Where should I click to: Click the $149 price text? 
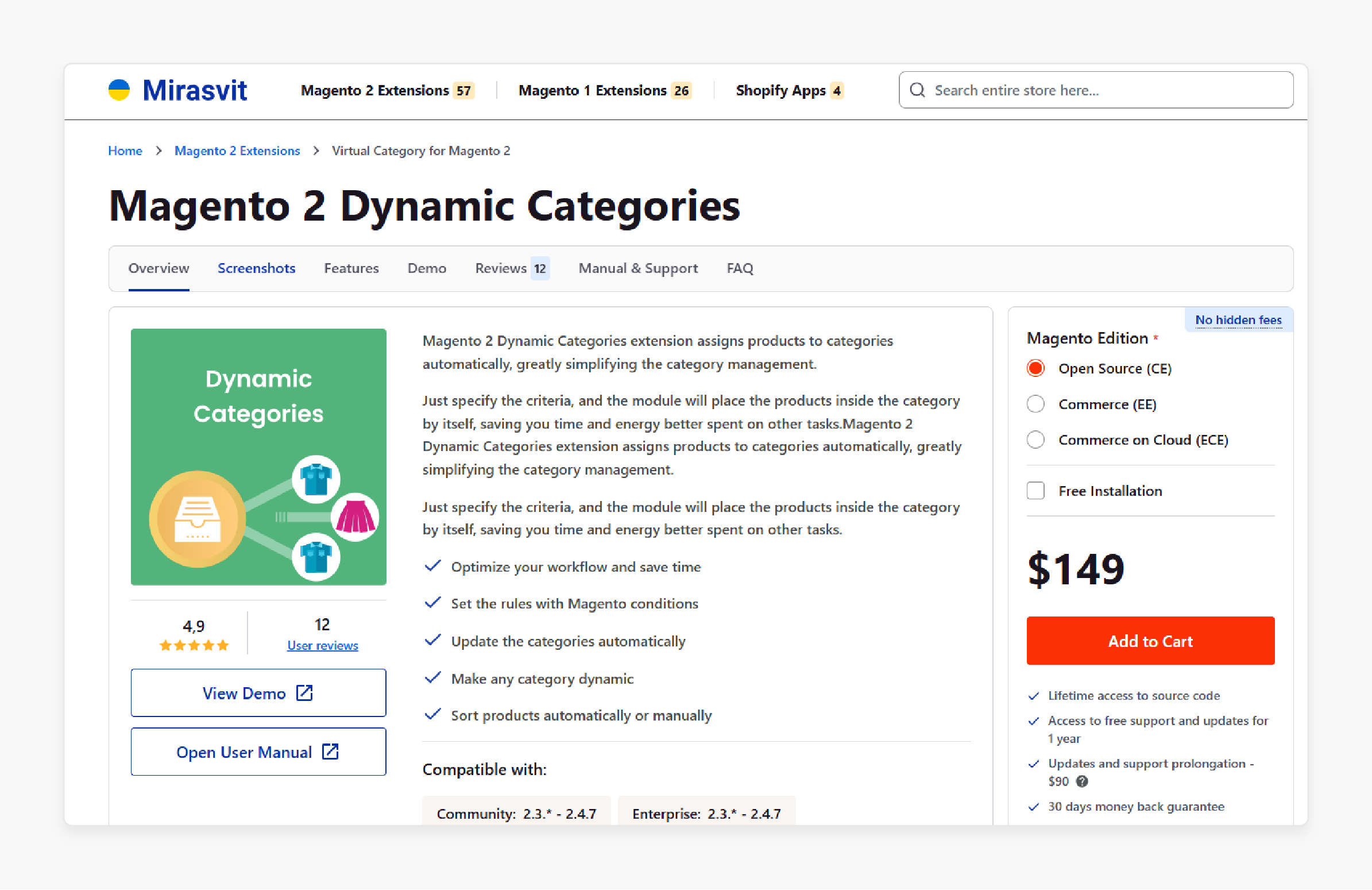1076,569
